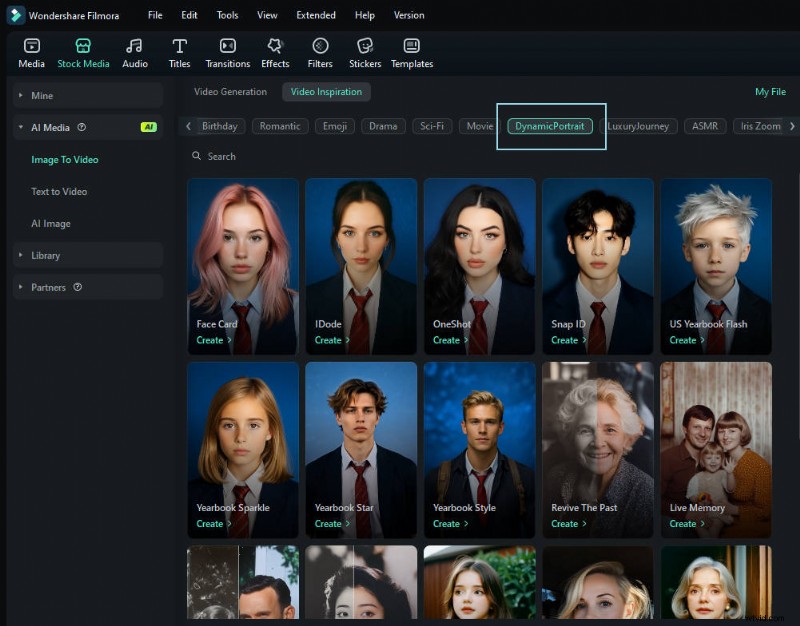The image size is (800, 626).
Task: Open My File
Action: click(x=769, y=91)
